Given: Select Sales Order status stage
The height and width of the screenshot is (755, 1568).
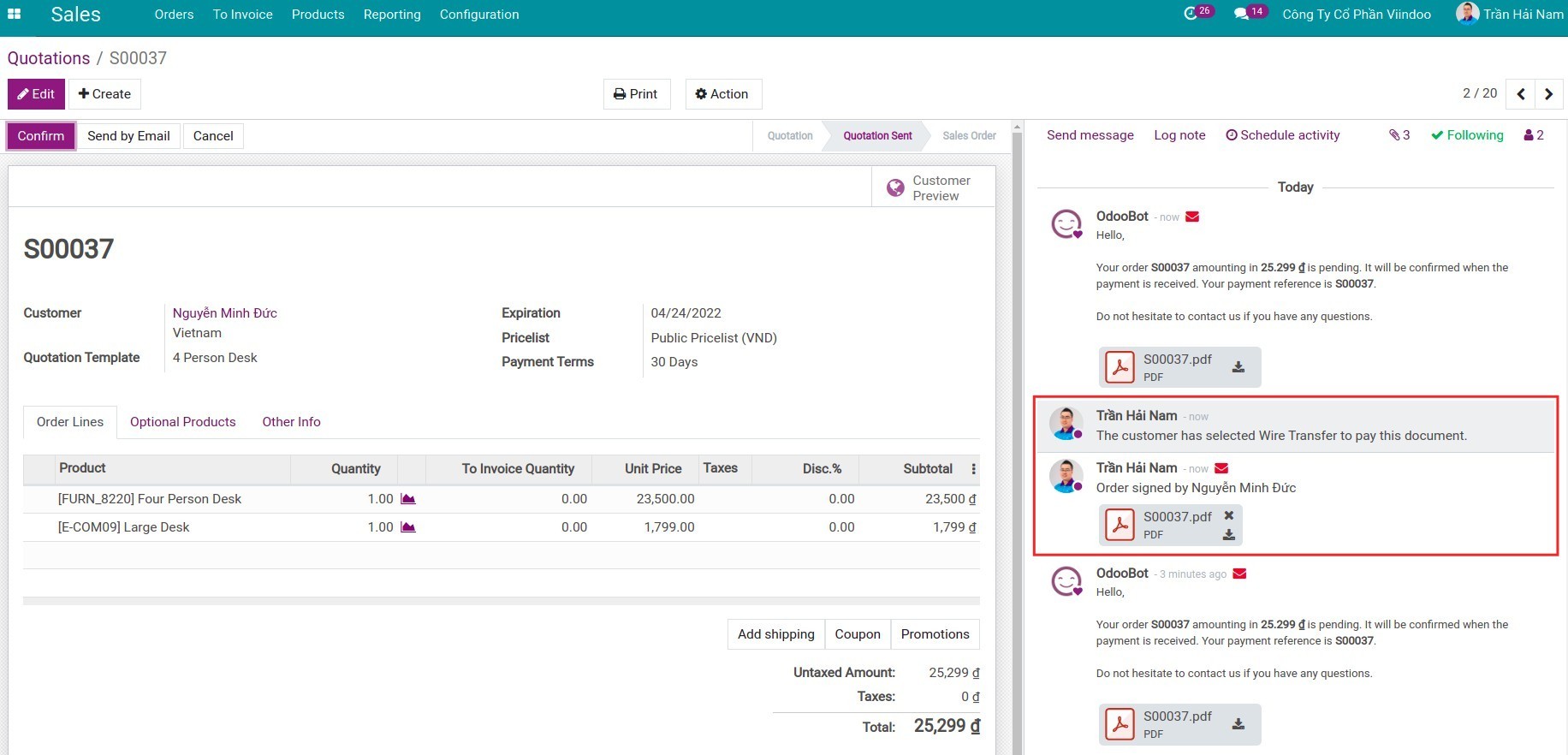Looking at the screenshot, I should pyautogui.click(x=969, y=136).
